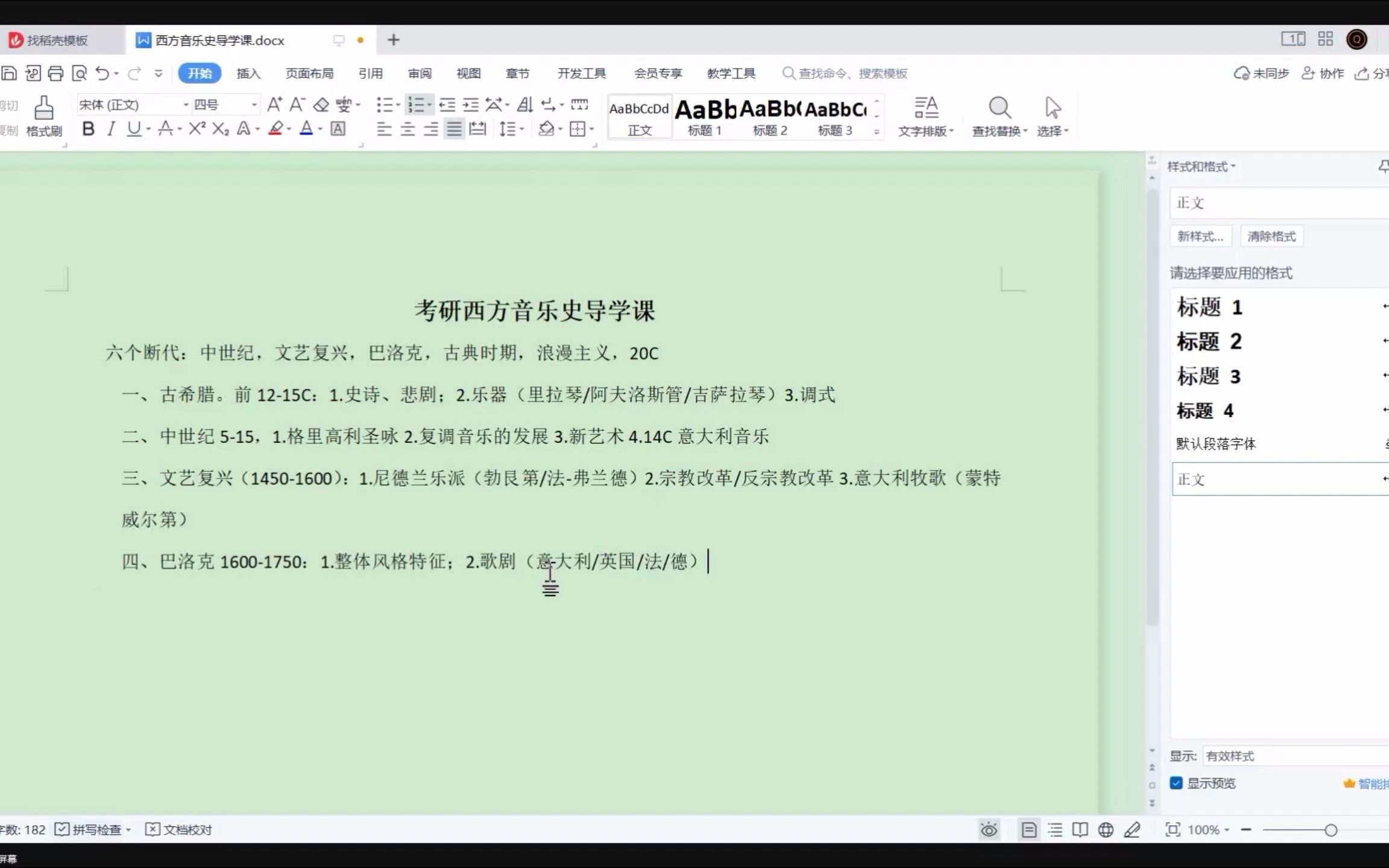Toggle justify alignment
Screen dimensions: 1389x868
[x=454, y=128]
